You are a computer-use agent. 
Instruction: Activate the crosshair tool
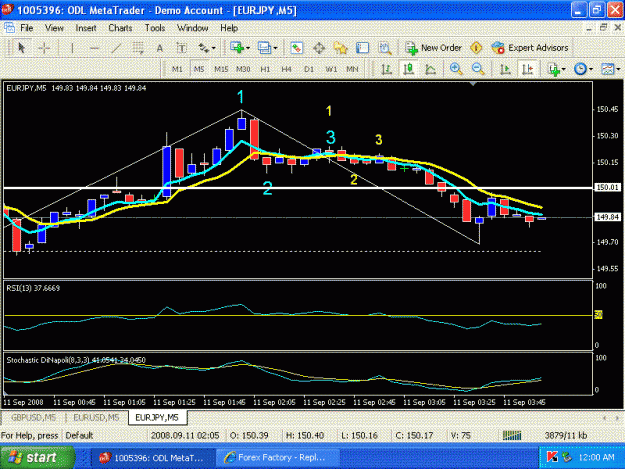(x=44, y=48)
